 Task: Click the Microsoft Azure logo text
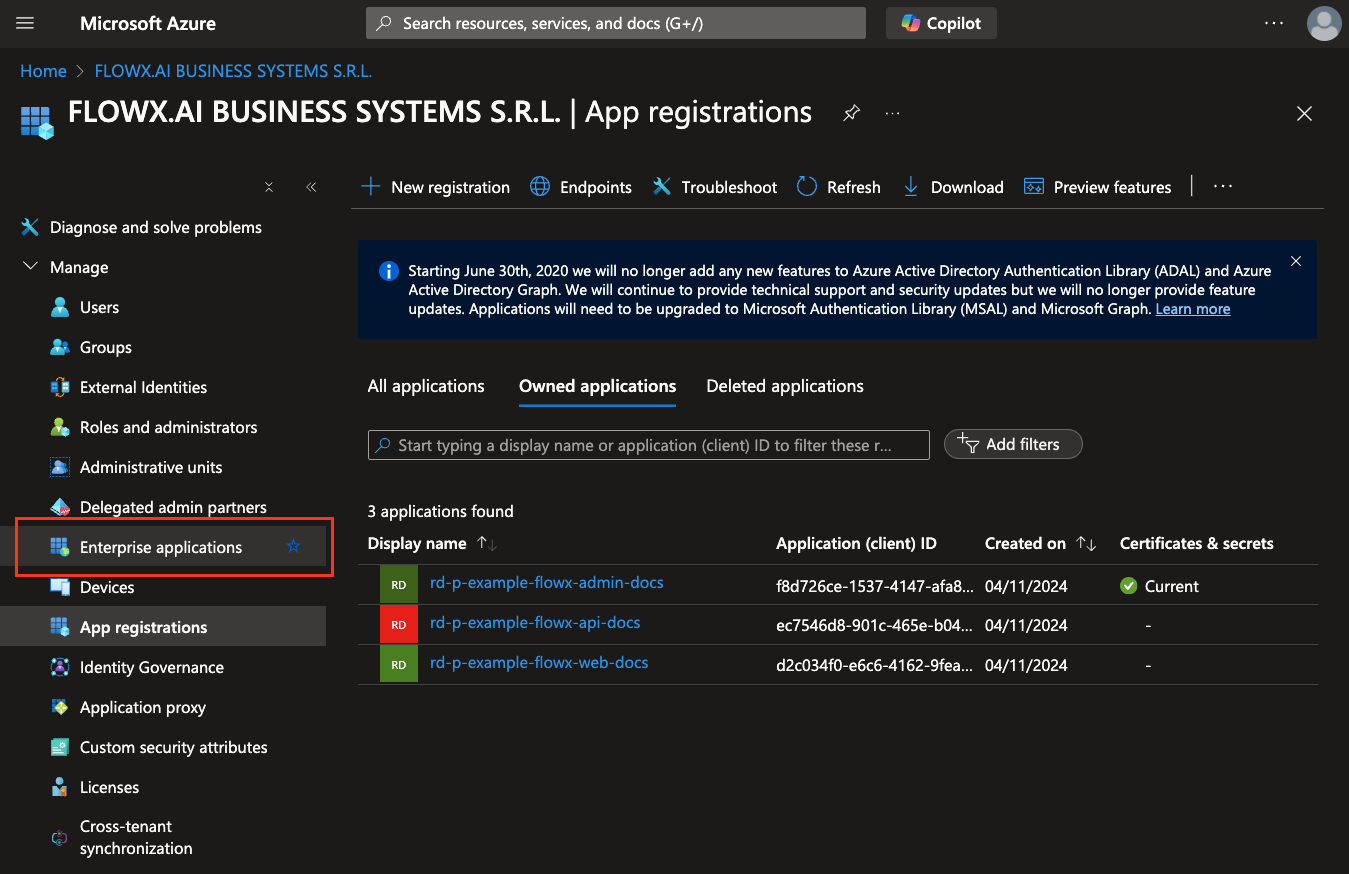coord(148,23)
